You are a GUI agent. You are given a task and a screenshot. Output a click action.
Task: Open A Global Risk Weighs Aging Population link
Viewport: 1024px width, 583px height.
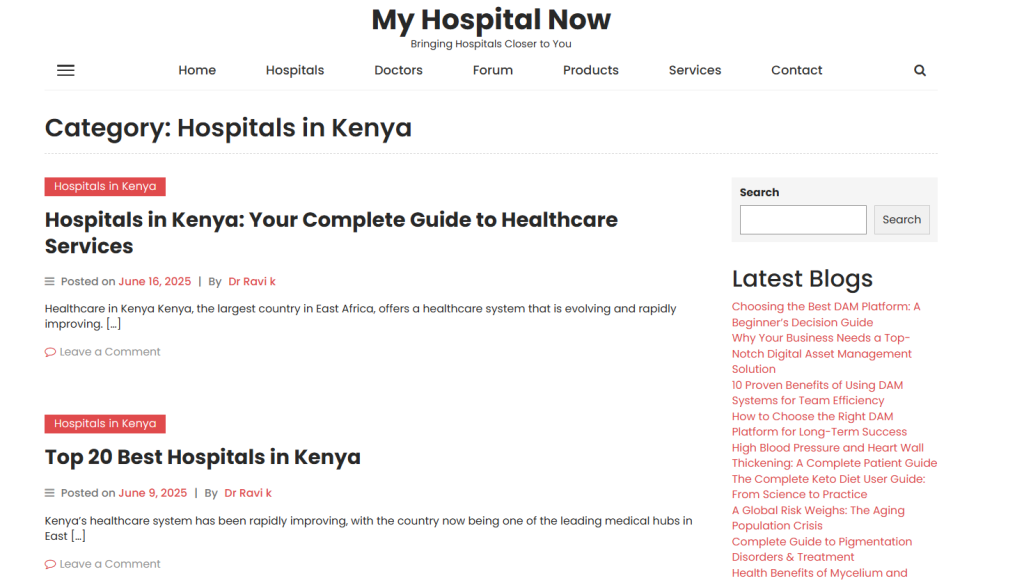pos(818,518)
